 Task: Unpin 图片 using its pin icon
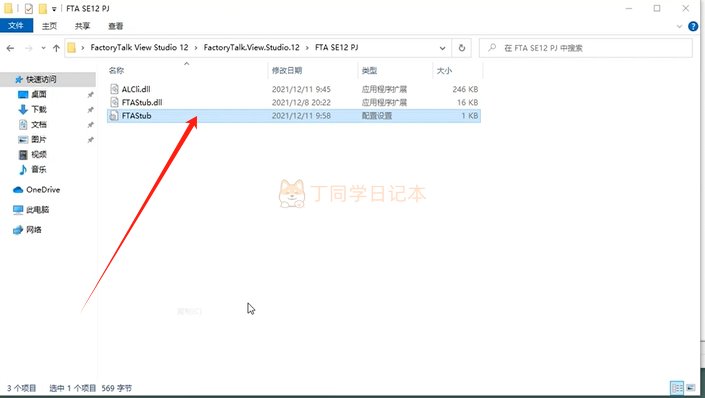coord(90,140)
